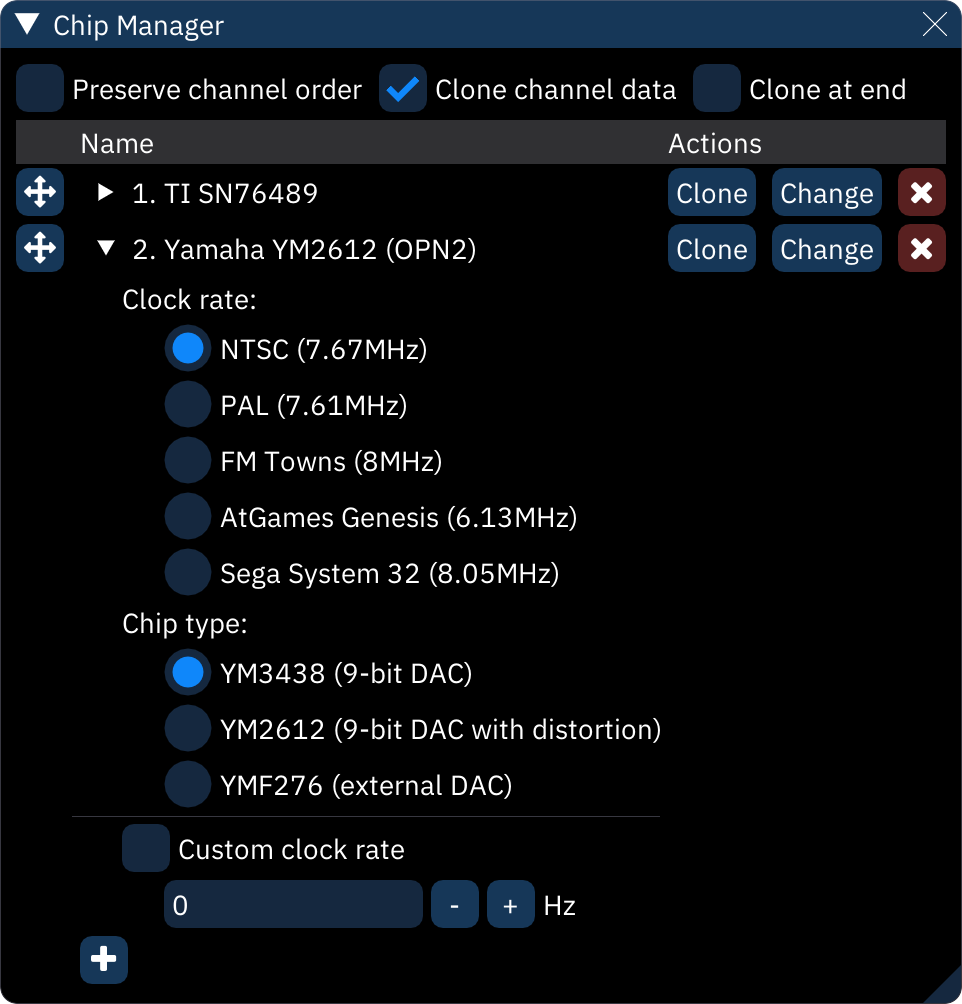Viewport: 962px width, 1004px height.
Task: Enable Custom clock rate
Action: click(x=145, y=848)
